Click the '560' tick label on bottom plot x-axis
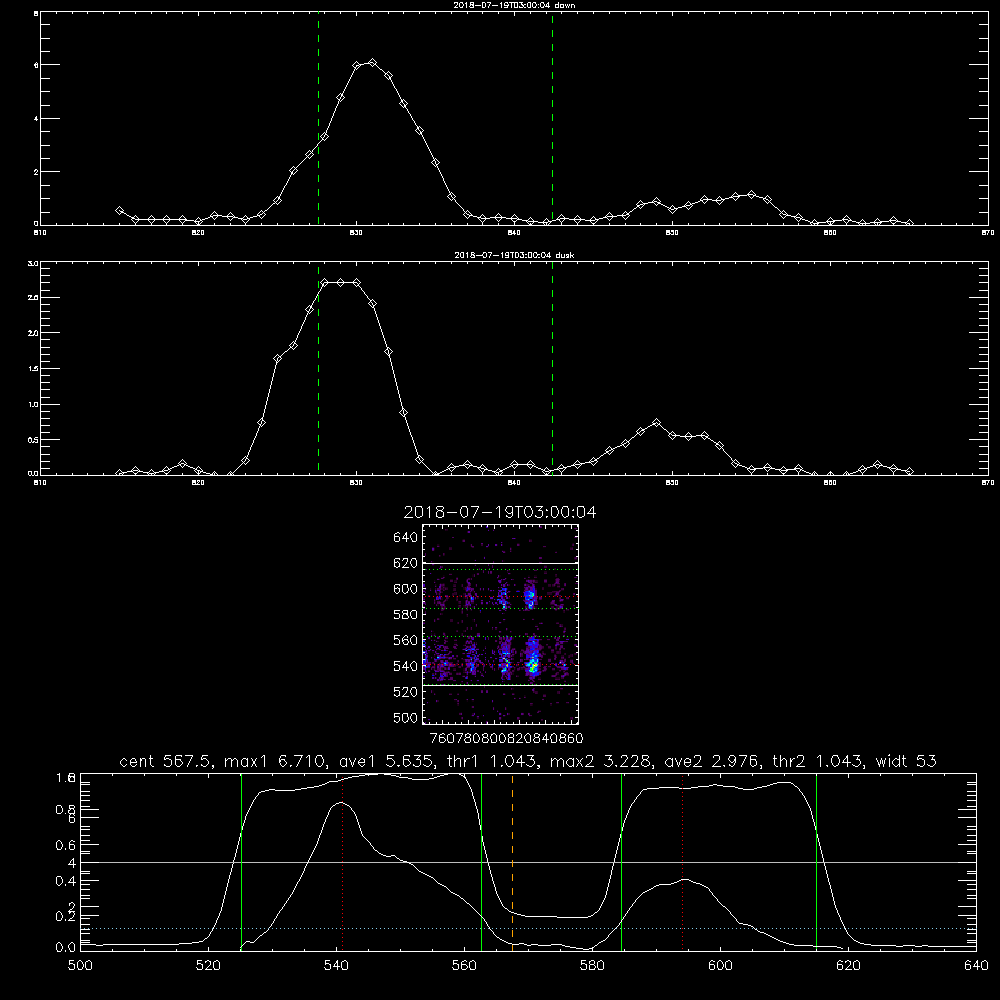 click(464, 966)
